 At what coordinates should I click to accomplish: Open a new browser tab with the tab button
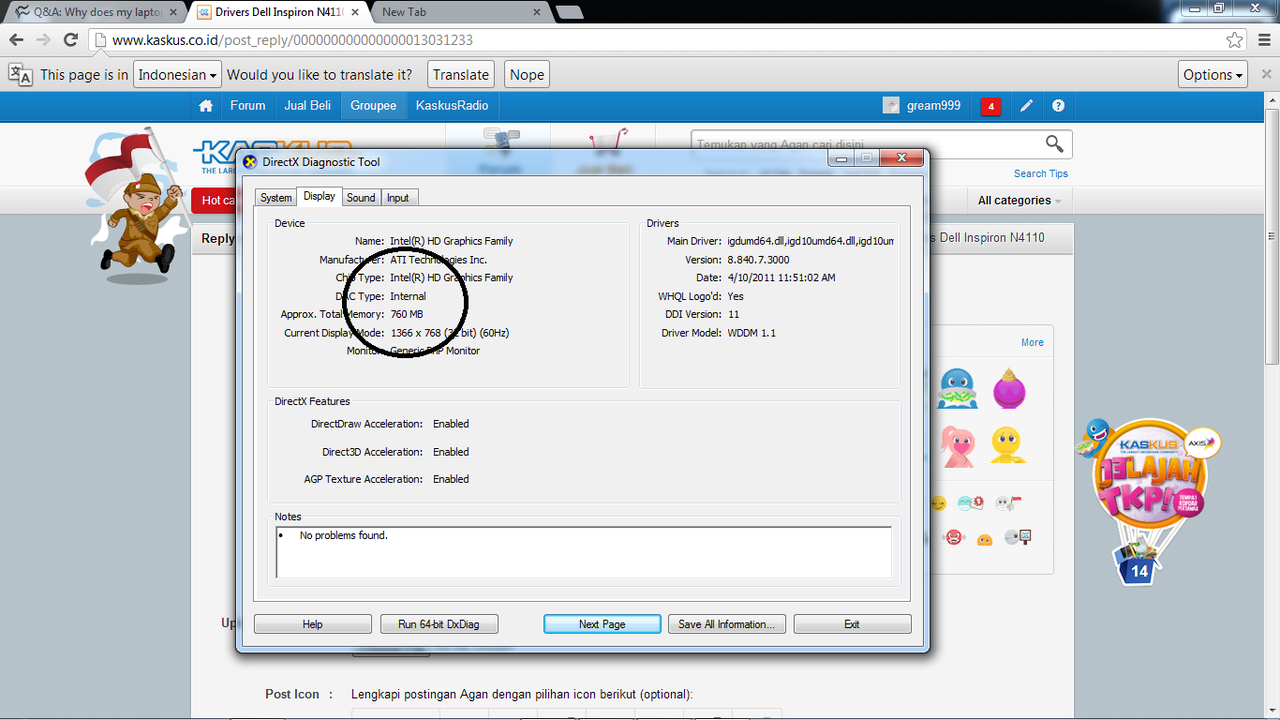(x=569, y=12)
